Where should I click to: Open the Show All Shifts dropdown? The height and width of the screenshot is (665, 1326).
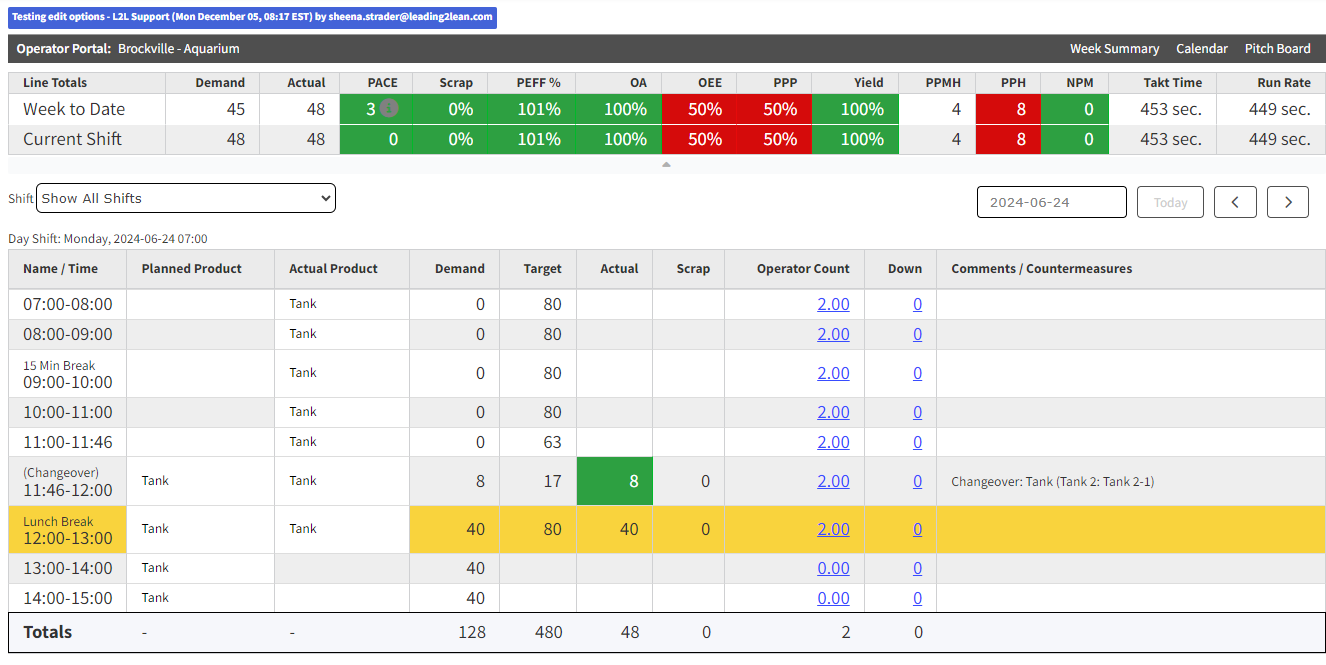tap(185, 198)
